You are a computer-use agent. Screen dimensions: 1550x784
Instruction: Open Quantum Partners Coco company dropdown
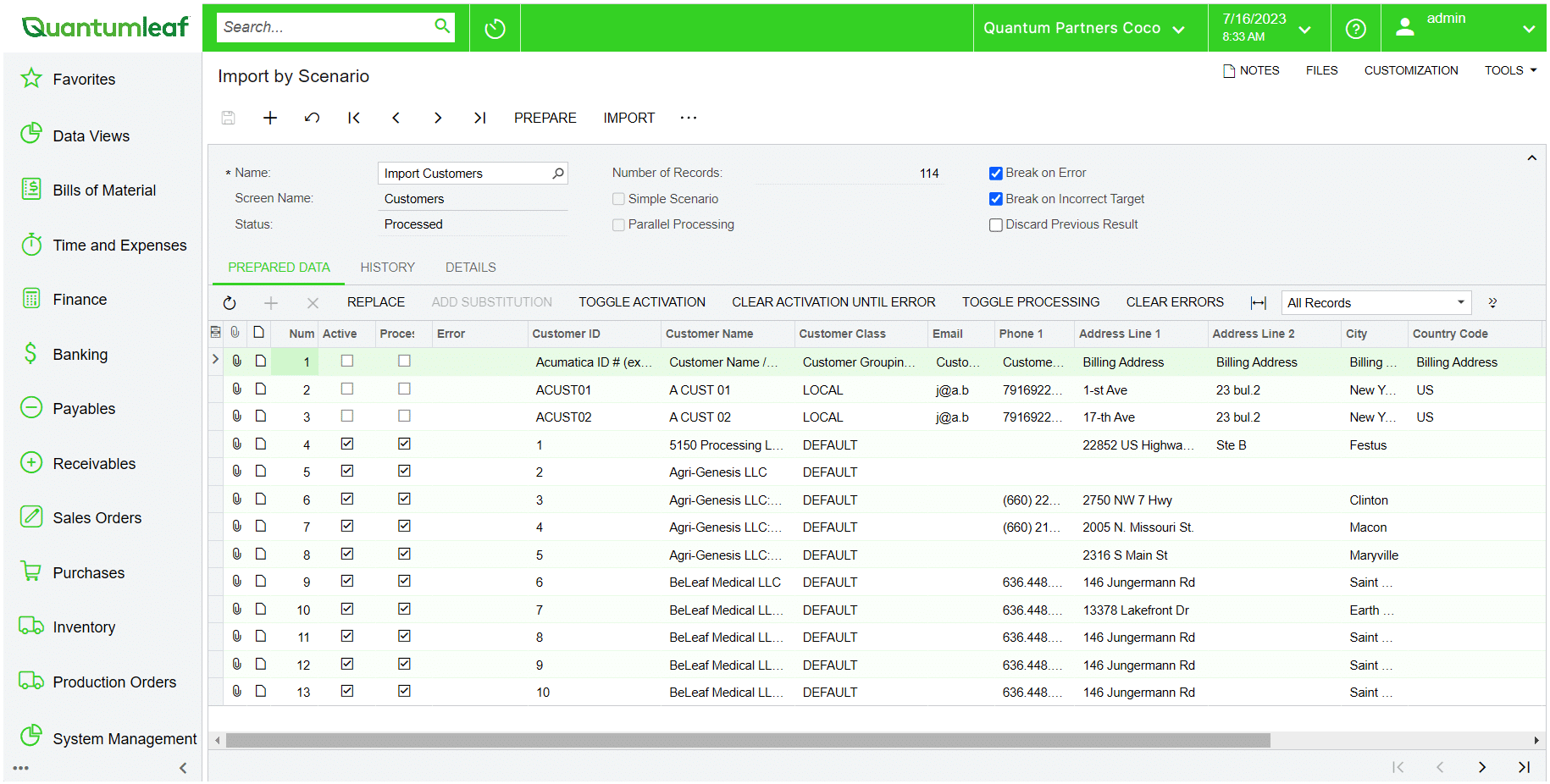point(1084,29)
